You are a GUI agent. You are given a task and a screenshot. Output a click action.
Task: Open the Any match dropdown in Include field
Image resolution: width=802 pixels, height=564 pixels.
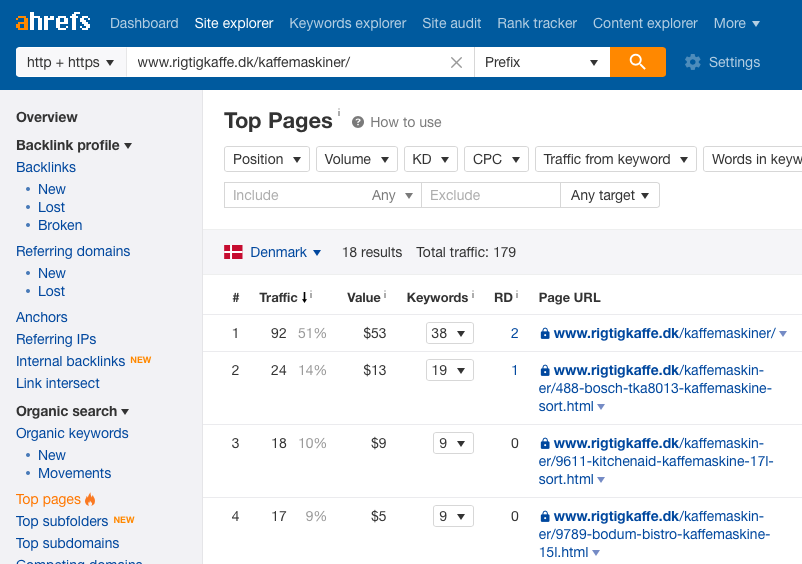pos(392,195)
